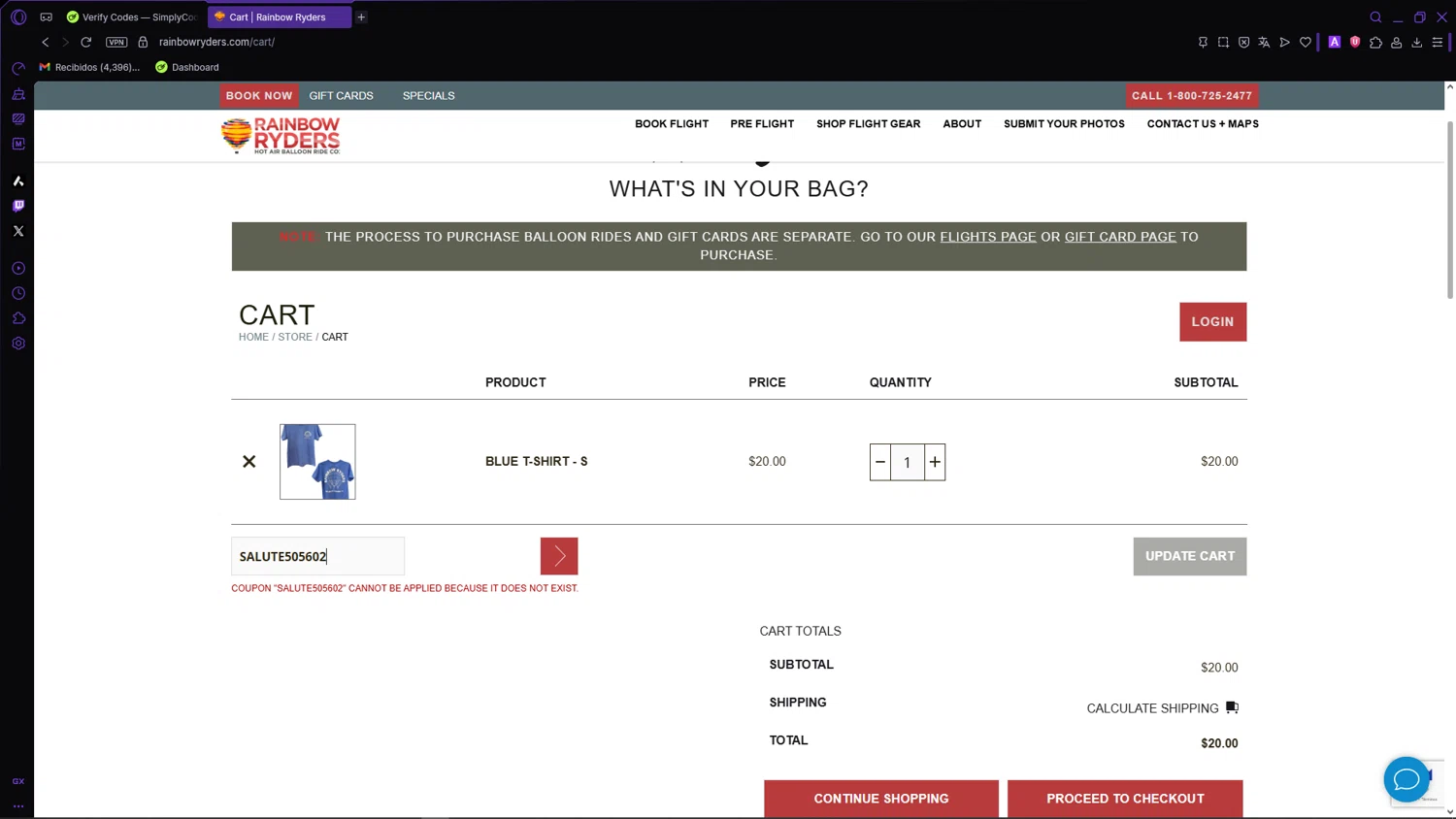The image size is (1456, 819).
Task: Open the Recibidos Gmail bookmark
Action: [x=89, y=67]
